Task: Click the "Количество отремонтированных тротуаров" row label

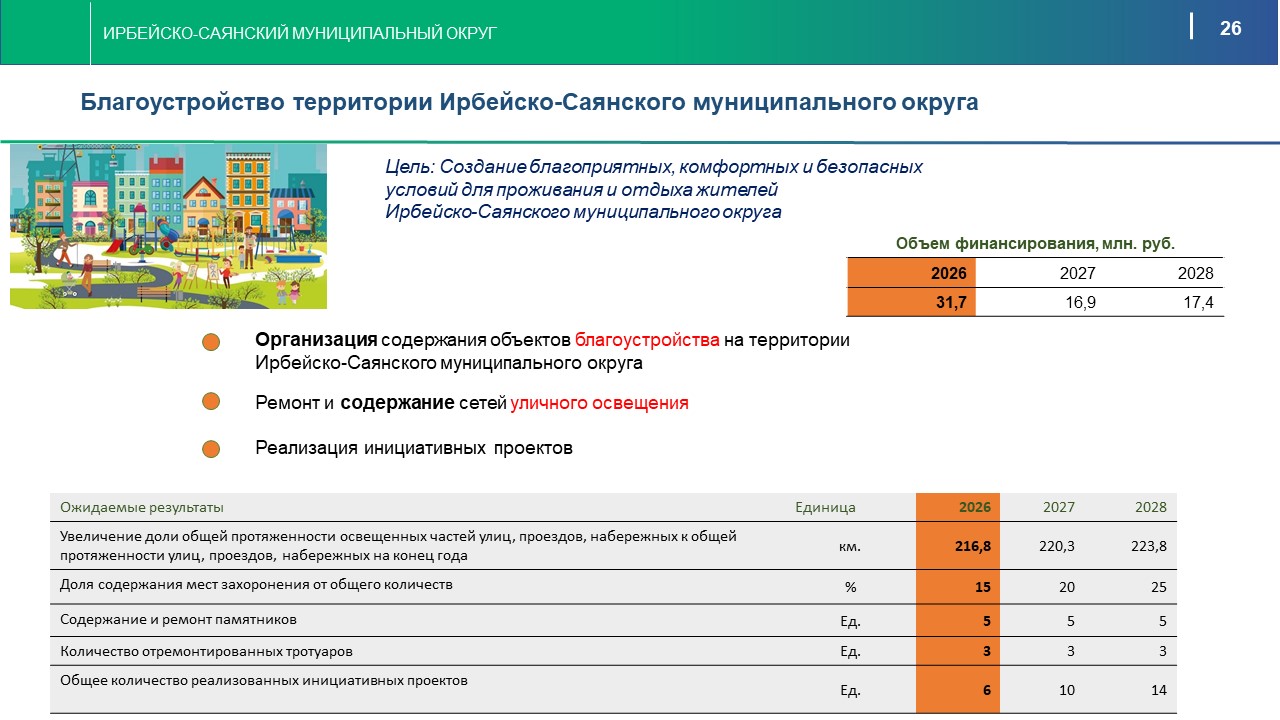Action: [206, 652]
